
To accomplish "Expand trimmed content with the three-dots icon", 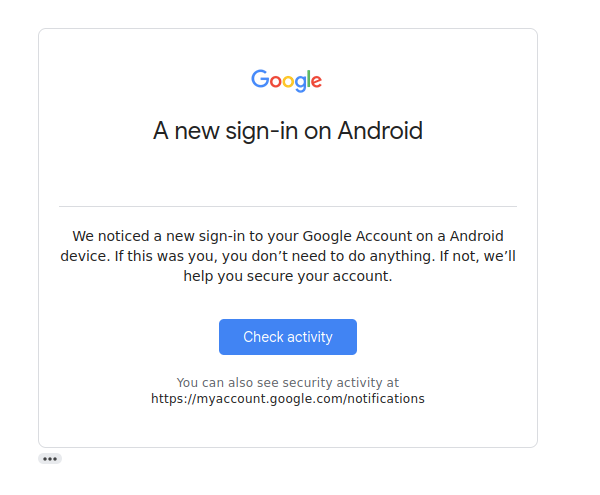I will (50, 459).
